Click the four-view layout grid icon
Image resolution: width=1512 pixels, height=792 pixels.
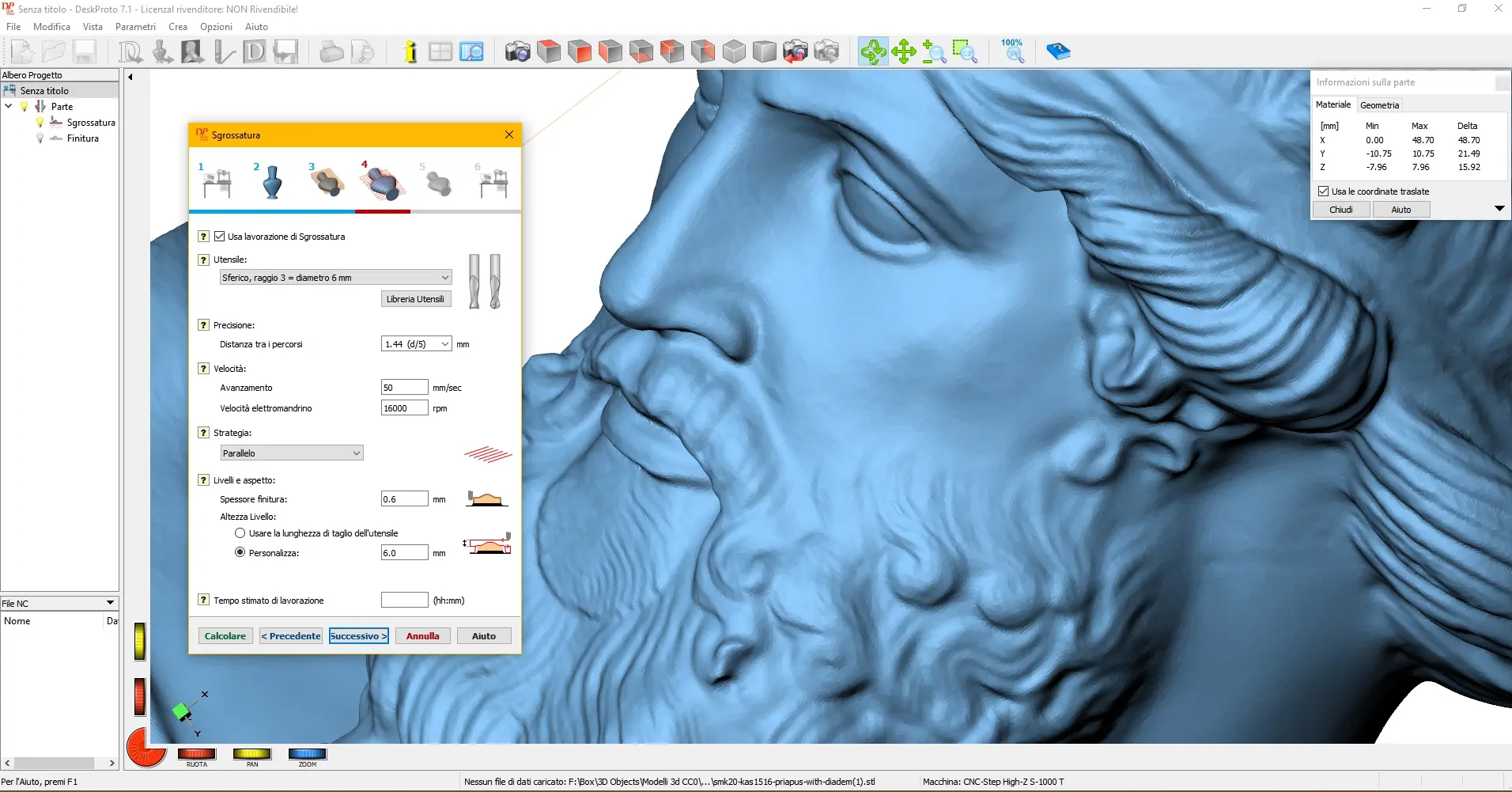click(440, 52)
